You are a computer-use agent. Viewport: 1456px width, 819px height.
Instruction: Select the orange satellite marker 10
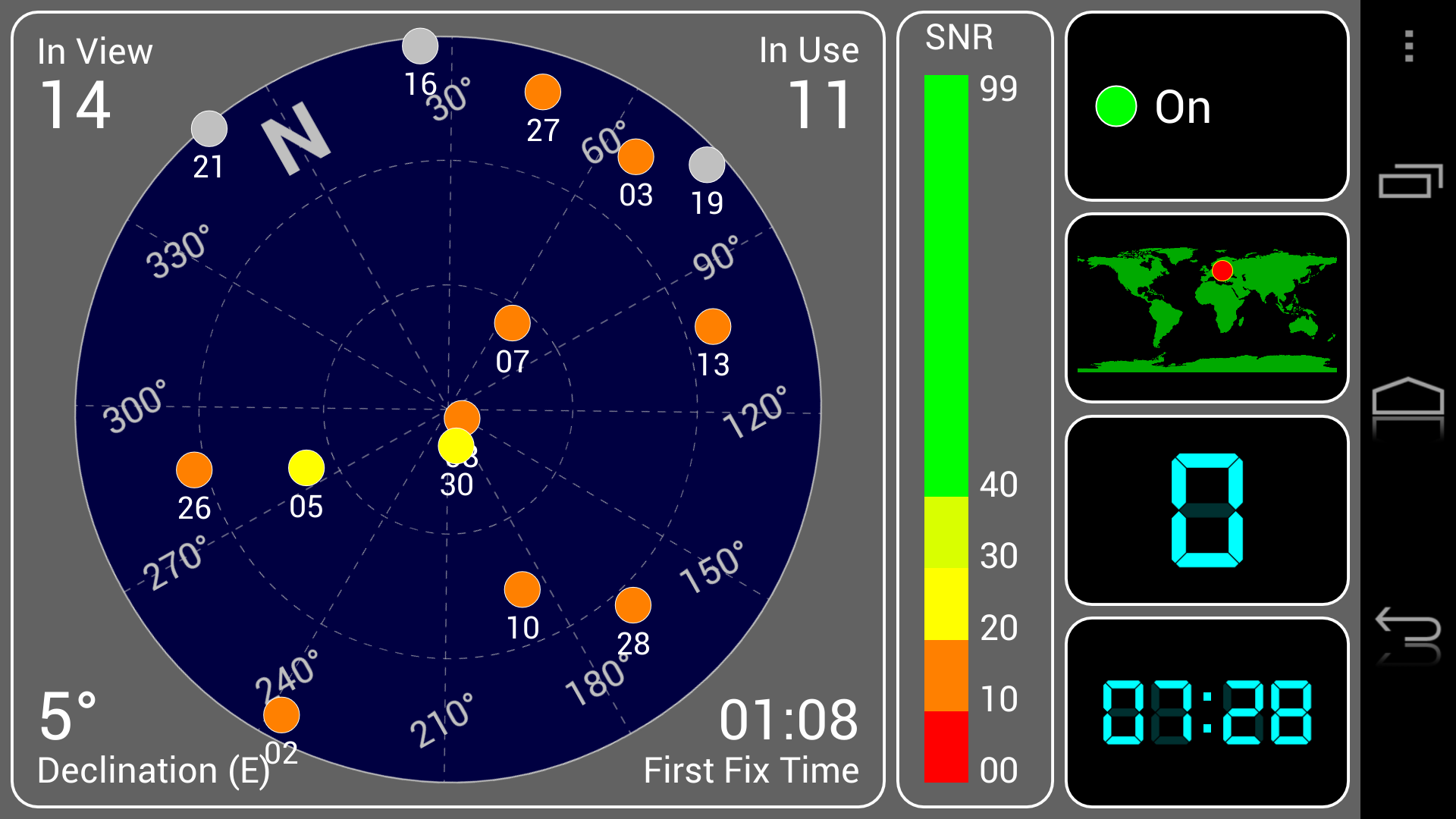tap(522, 589)
